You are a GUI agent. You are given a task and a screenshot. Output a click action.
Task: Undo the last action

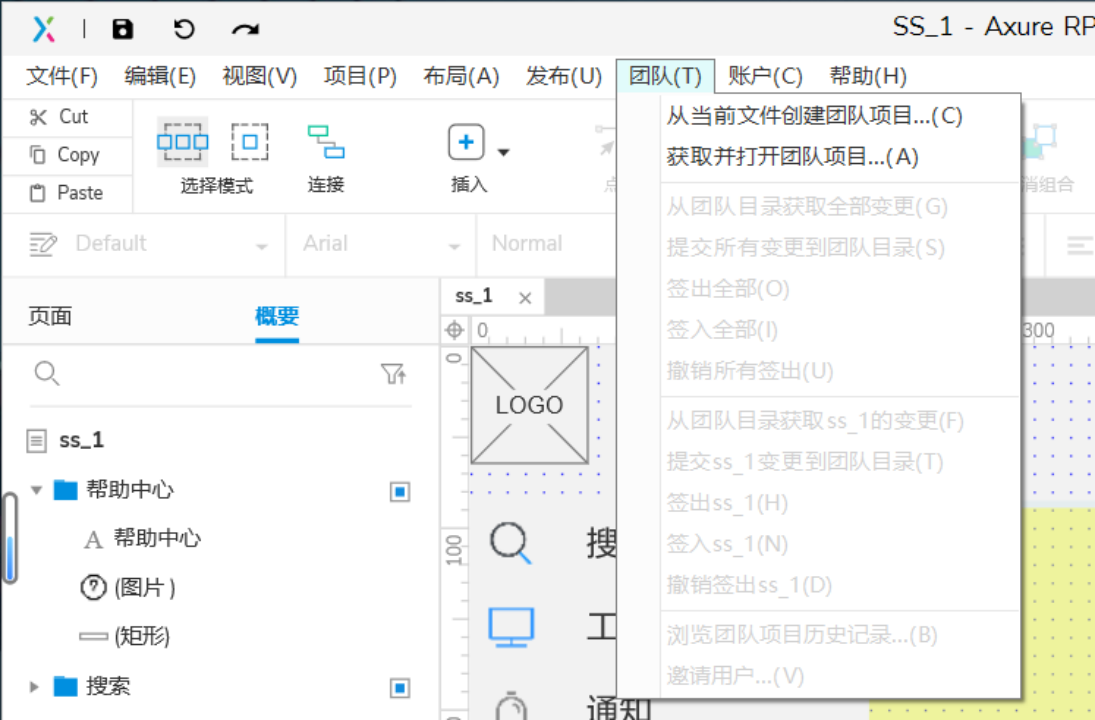[184, 29]
